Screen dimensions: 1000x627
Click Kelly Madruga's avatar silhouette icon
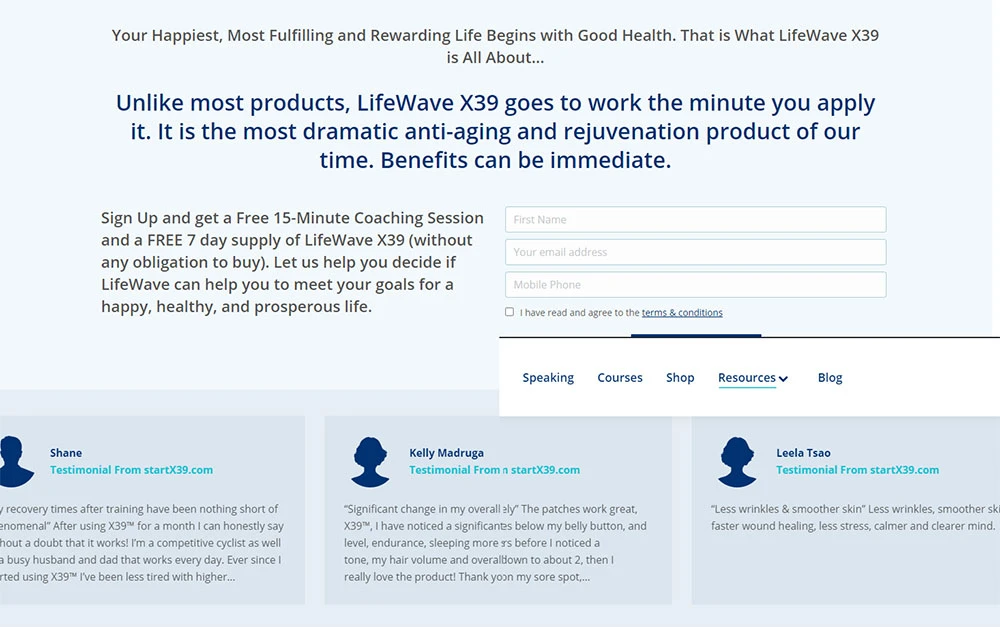pyautogui.click(x=370, y=462)
